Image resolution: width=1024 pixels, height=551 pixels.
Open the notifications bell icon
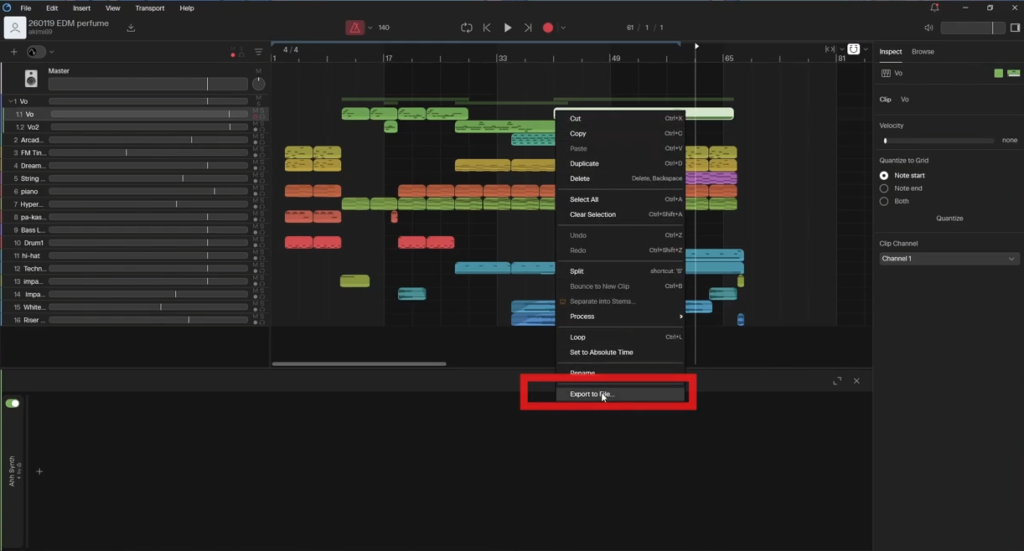coord(934,8)
